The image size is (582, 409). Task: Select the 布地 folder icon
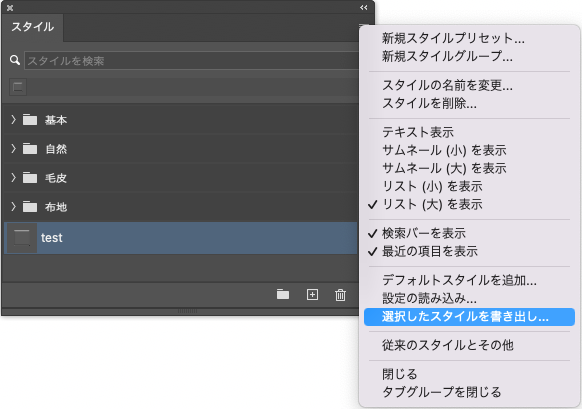[x=30, y=207]
